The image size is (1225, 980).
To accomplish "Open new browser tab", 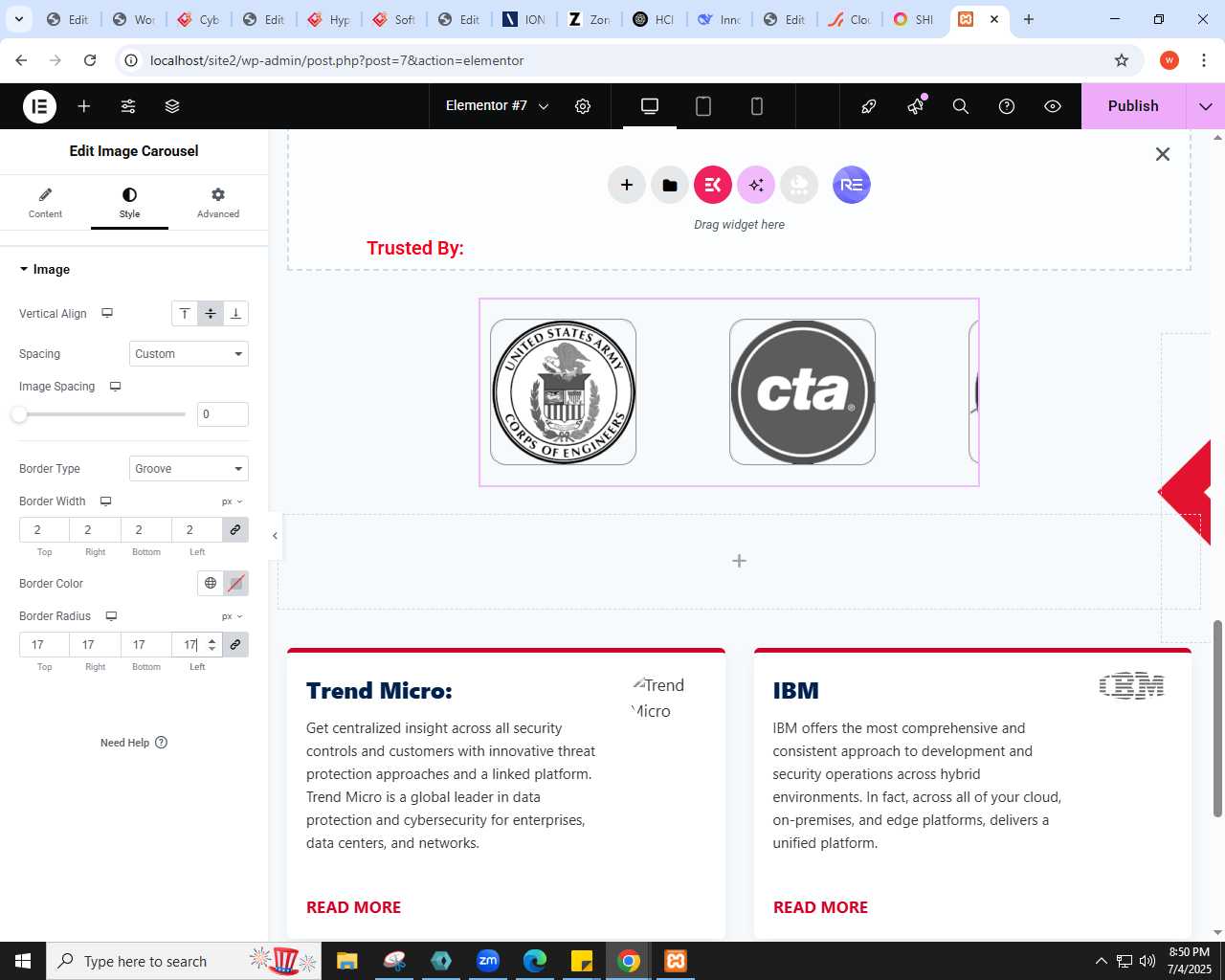I will tap(1029, 19).
